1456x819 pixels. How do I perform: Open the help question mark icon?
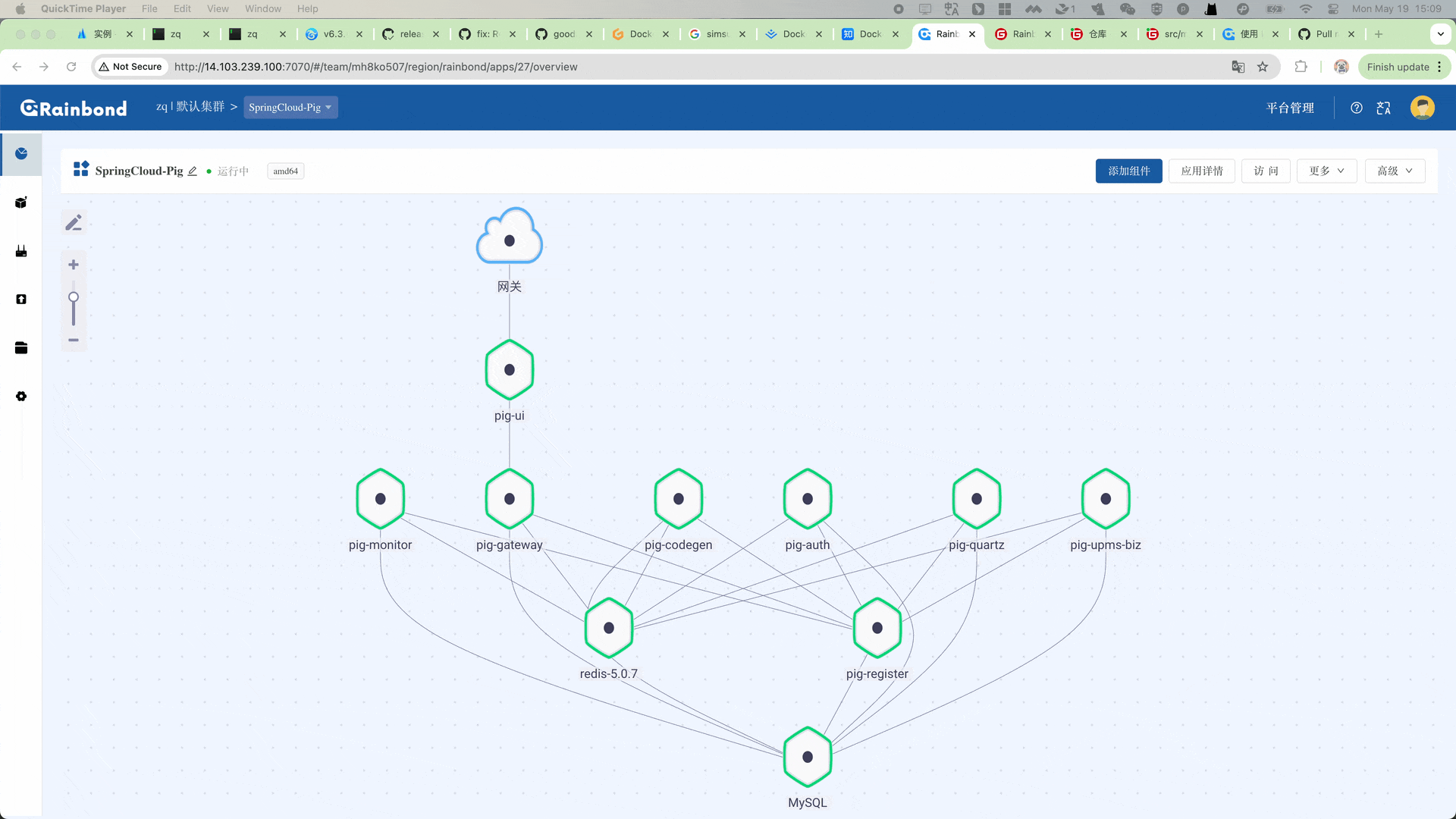pyautogui.click(x=1357, y=108)
